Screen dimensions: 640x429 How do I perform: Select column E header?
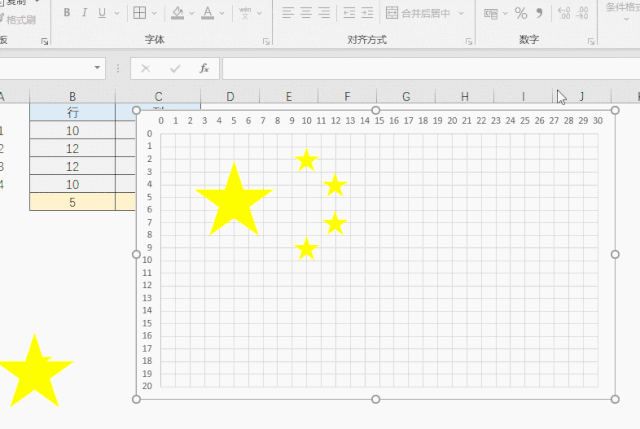click(289, 96)
